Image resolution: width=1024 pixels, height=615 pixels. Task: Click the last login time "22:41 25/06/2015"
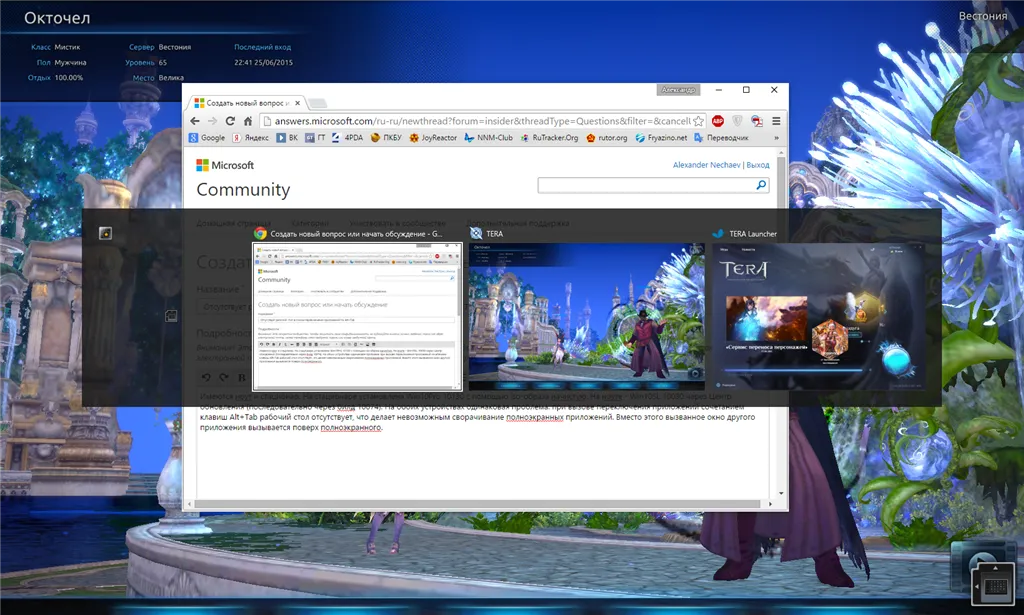[x=263, y=63]
